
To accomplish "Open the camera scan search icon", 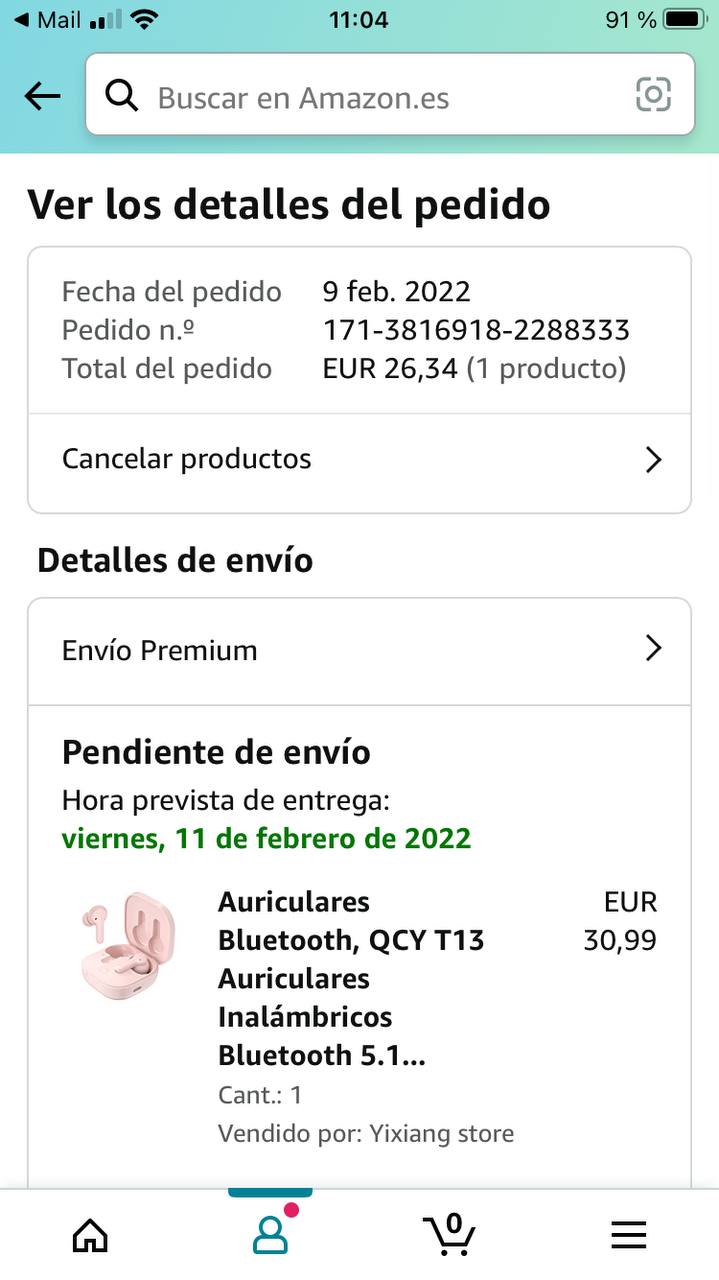I will pos(653,95).
